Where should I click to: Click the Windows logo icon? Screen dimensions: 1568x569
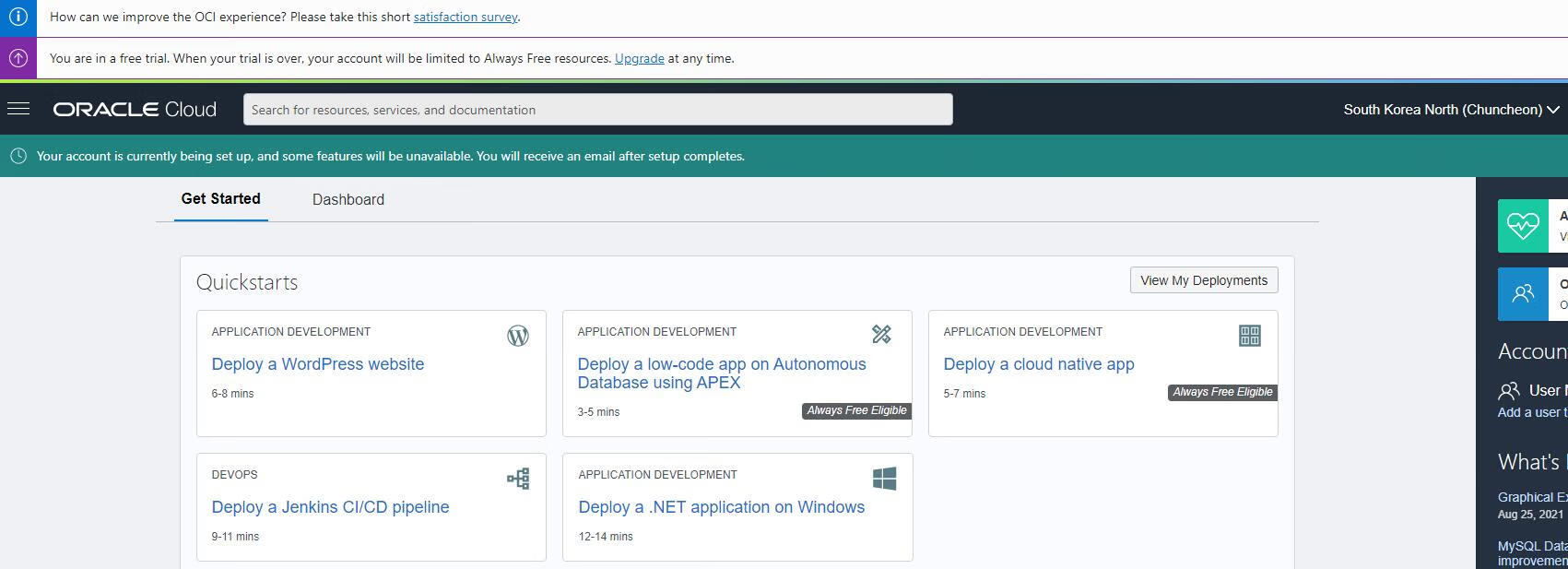[x=884, y=479]
